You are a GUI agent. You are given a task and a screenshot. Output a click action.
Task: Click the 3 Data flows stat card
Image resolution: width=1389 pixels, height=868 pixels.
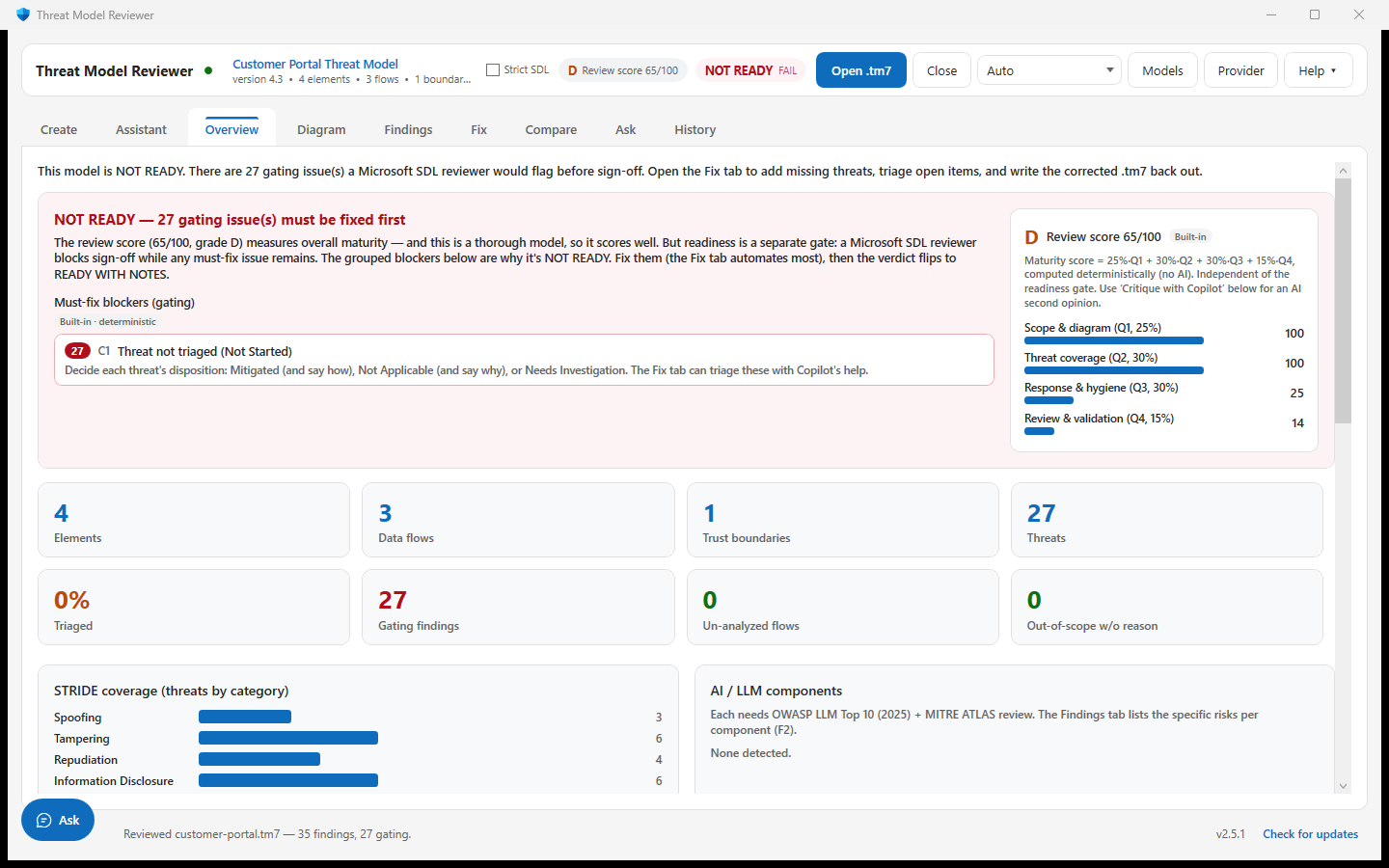pos(518,520)
